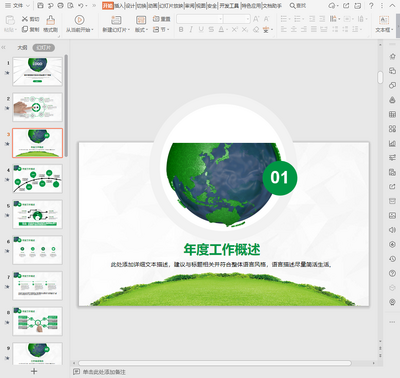Toggle left text alignment
This screenshot has height=378, width=400.
point(284,30)
